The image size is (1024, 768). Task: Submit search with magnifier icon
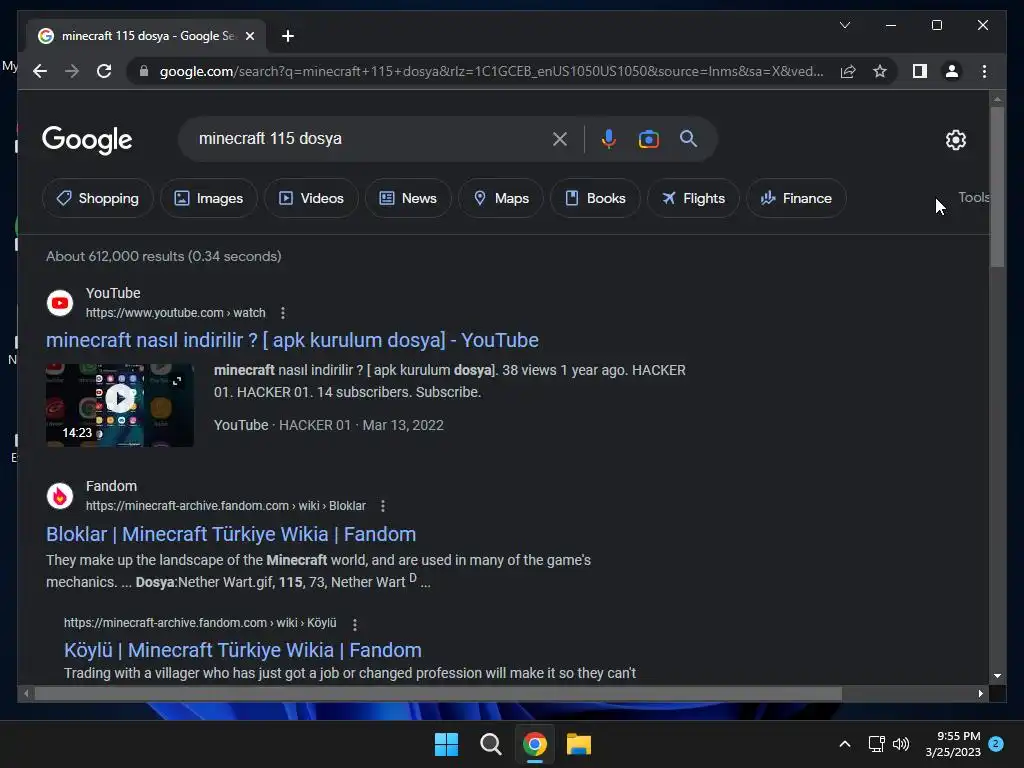[x=688, y=138]
